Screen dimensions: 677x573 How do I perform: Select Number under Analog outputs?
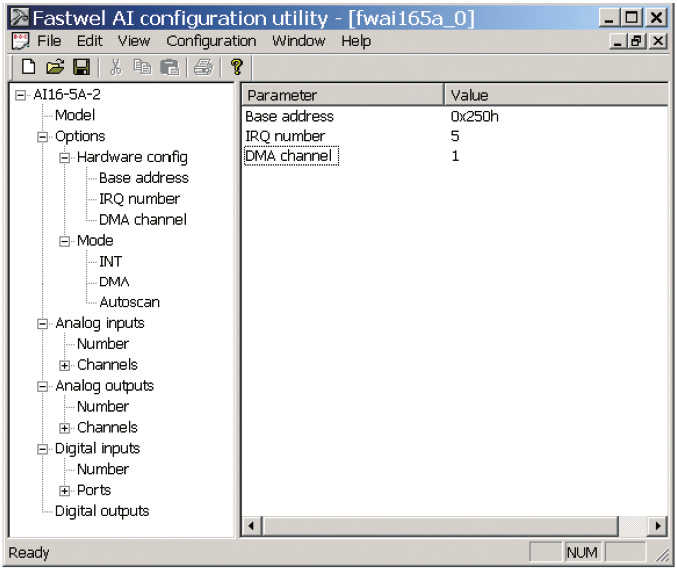(103, 407)
